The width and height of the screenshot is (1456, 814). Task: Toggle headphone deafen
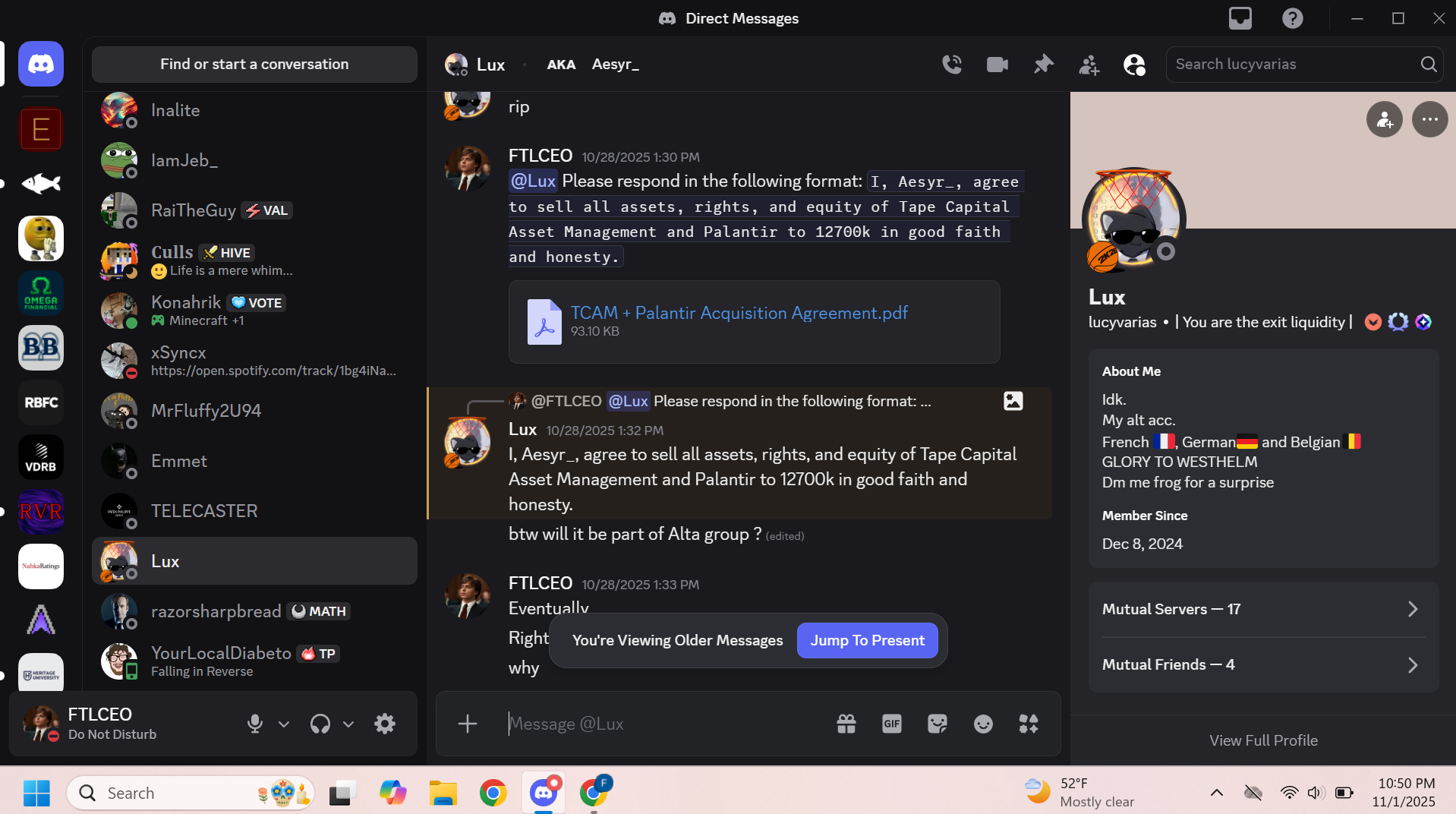[320, 724]
